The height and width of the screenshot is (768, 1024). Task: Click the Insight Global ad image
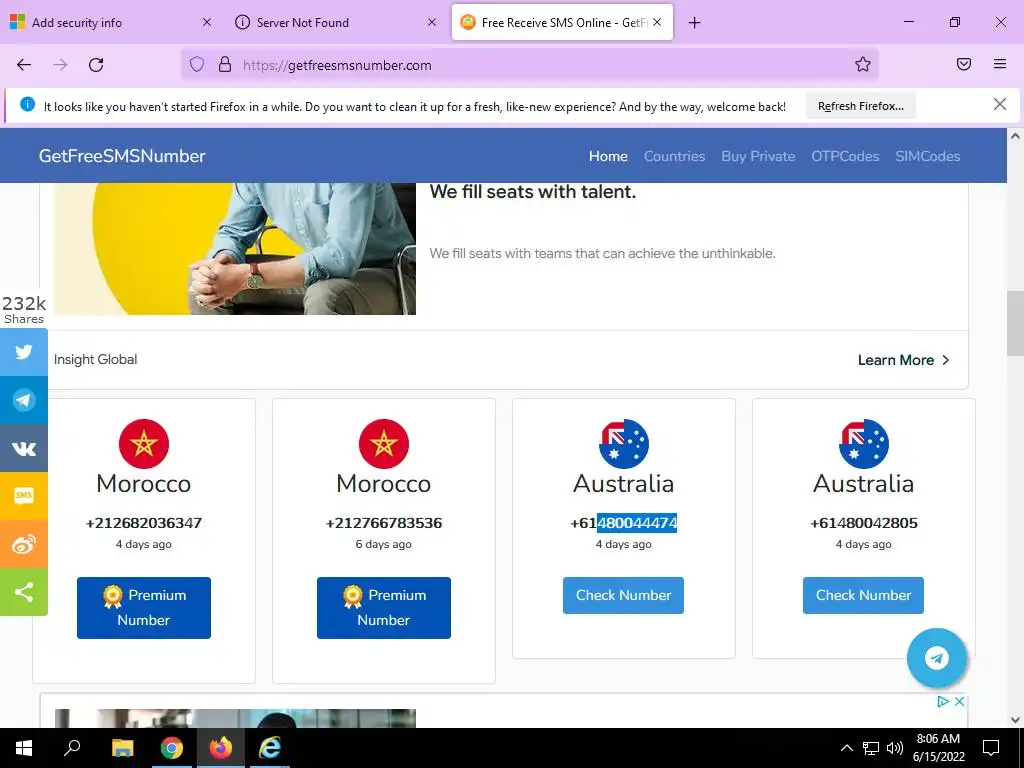click(234, 249)
